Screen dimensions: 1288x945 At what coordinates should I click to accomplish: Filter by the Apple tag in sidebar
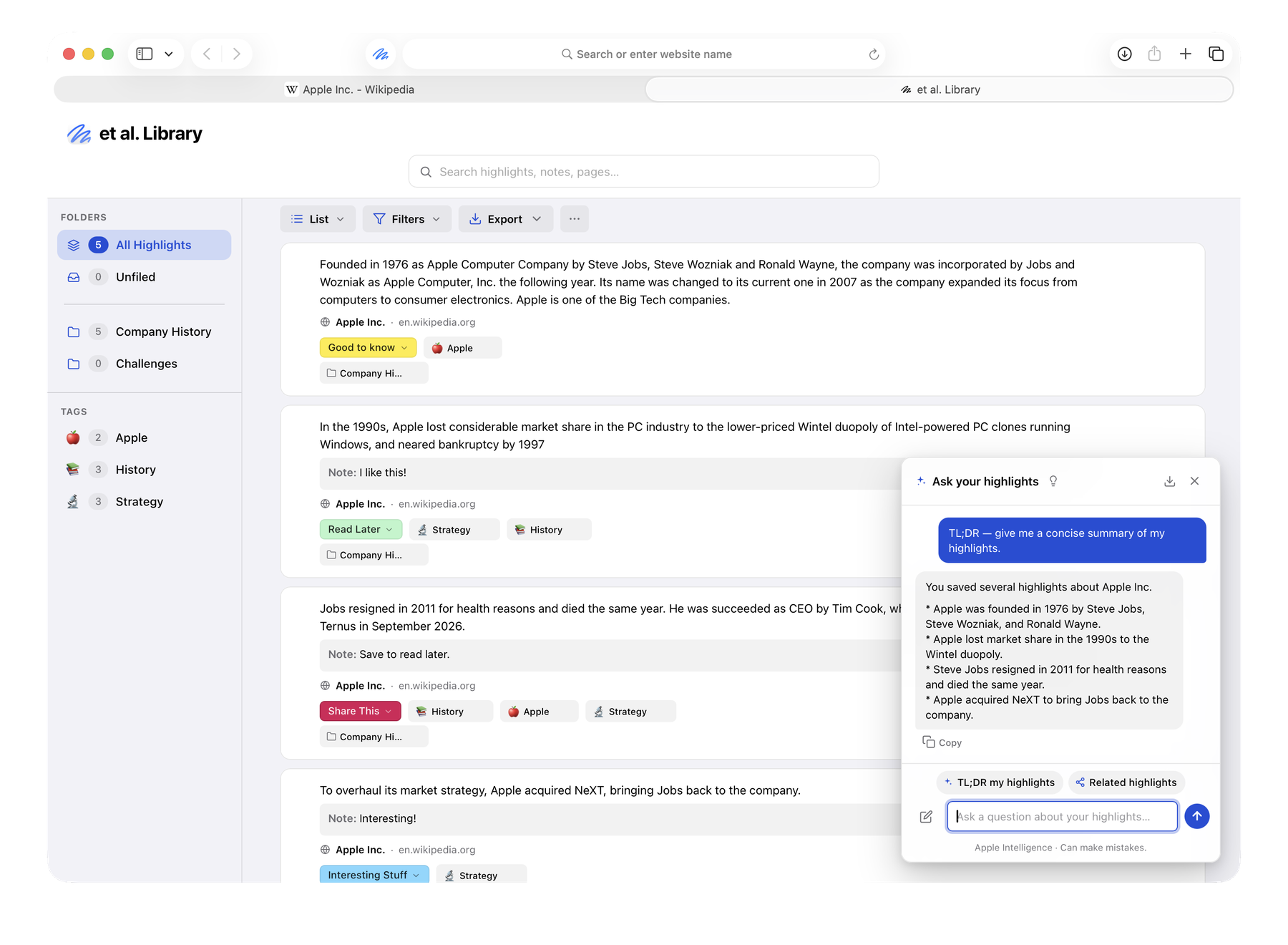pyautogui.click(x=144, y=437)
